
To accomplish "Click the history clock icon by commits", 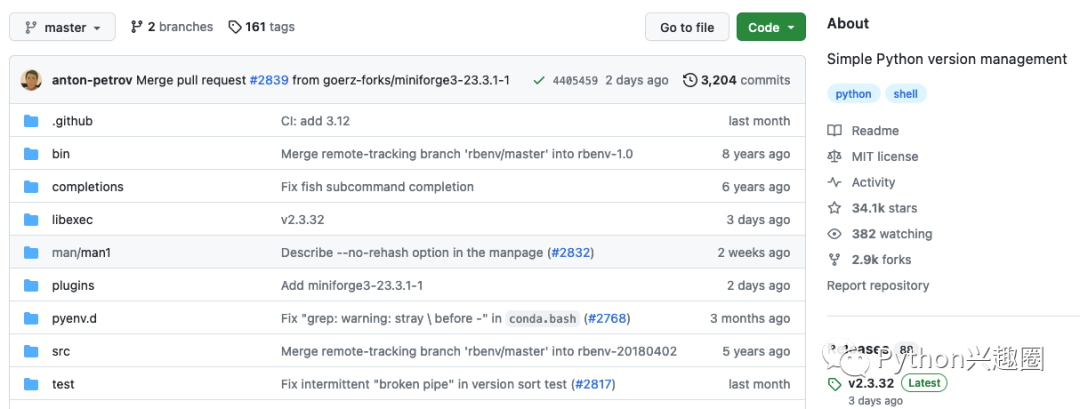I will (690, 81).
